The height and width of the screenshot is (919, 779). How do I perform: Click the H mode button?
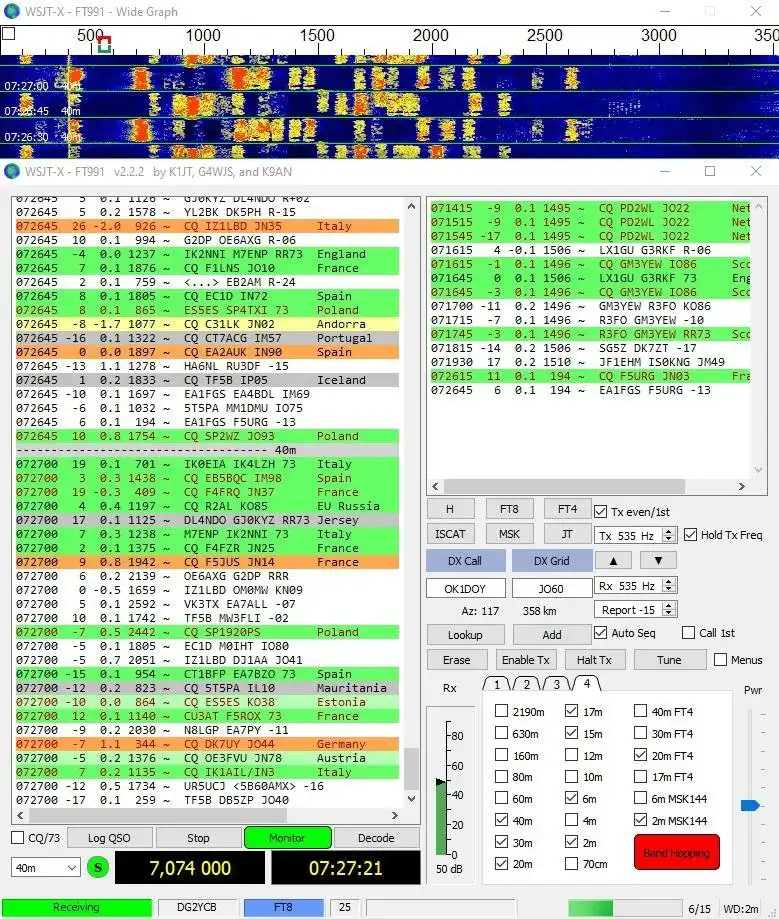click(x=450, y=509)
